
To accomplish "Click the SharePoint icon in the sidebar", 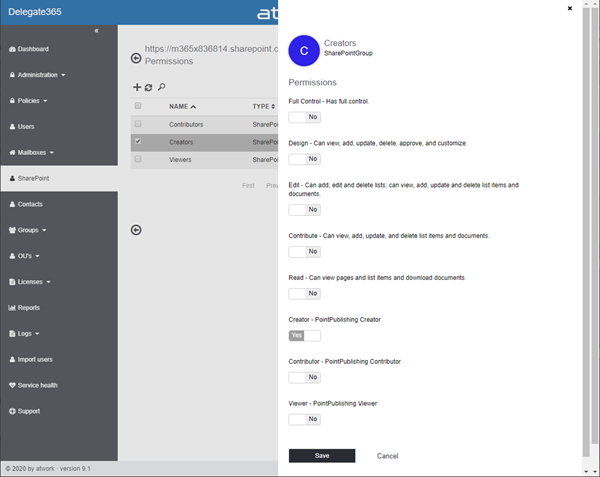I will pos(12,178).
